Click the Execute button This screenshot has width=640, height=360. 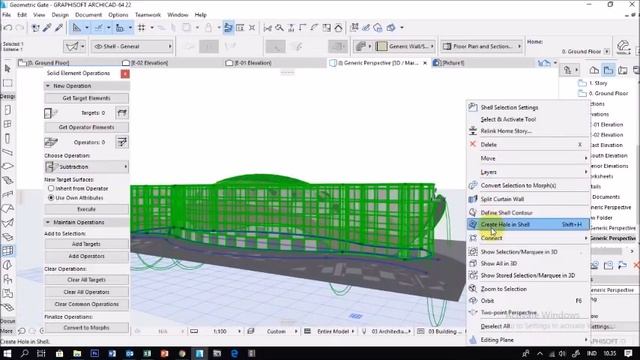[x=87, y=209]
